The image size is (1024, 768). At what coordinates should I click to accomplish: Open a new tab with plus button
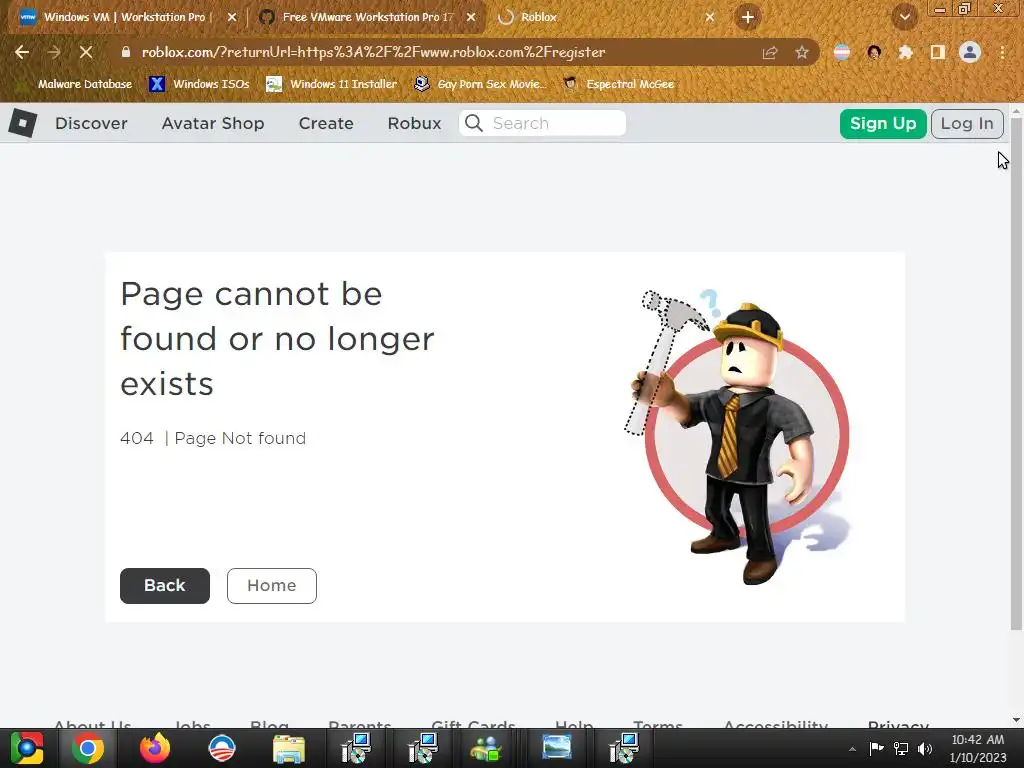(748, 17)
